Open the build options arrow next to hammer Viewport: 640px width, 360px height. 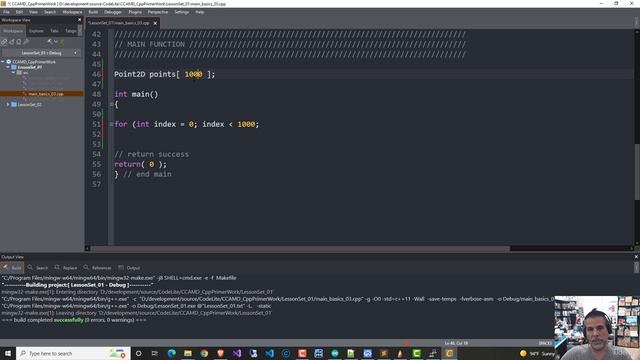(x=56, y=42)
